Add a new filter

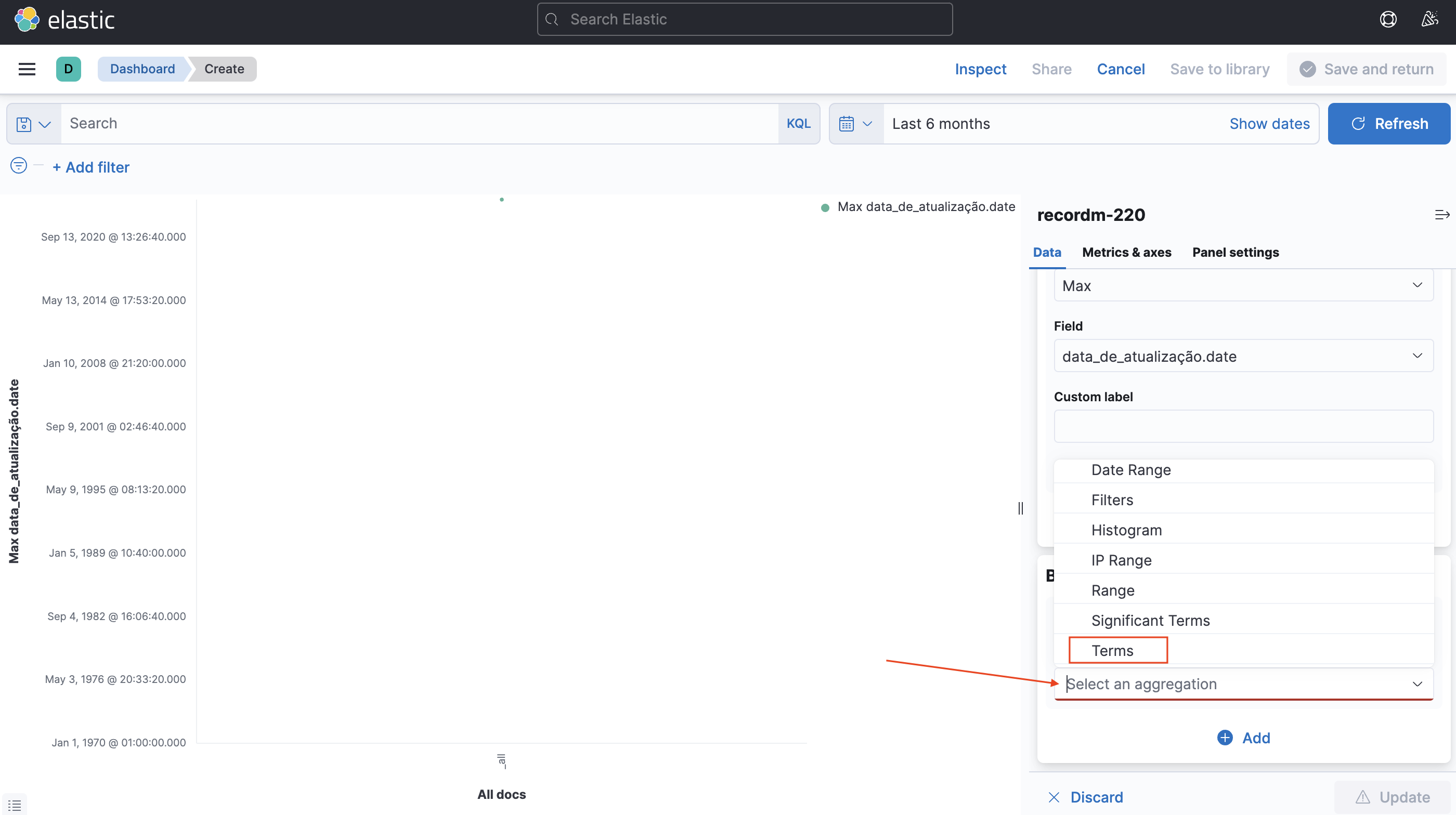[x=91, y=167]
